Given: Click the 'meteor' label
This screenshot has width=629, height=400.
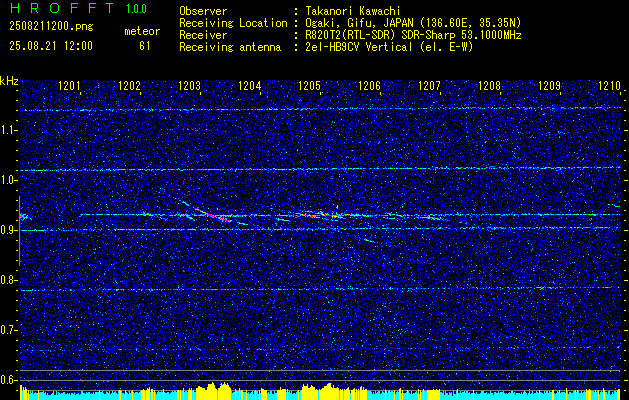Looking at the screenshot, I should click(142, 31).
